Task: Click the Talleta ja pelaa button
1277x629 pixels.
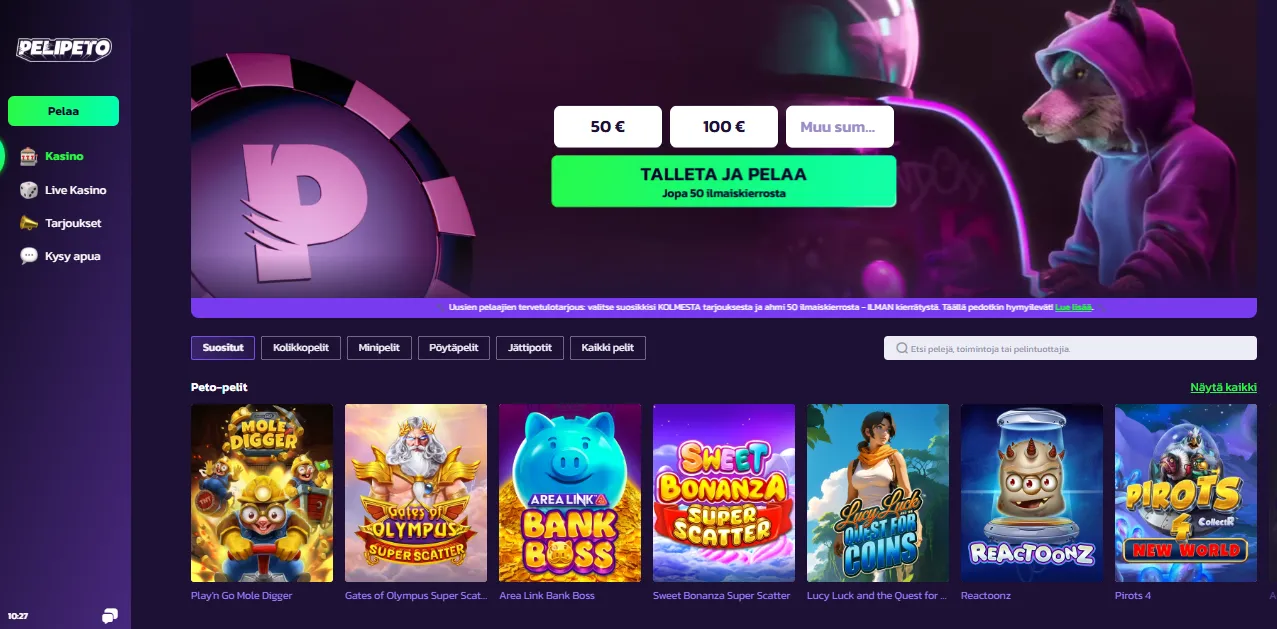Action: point(724,181)
